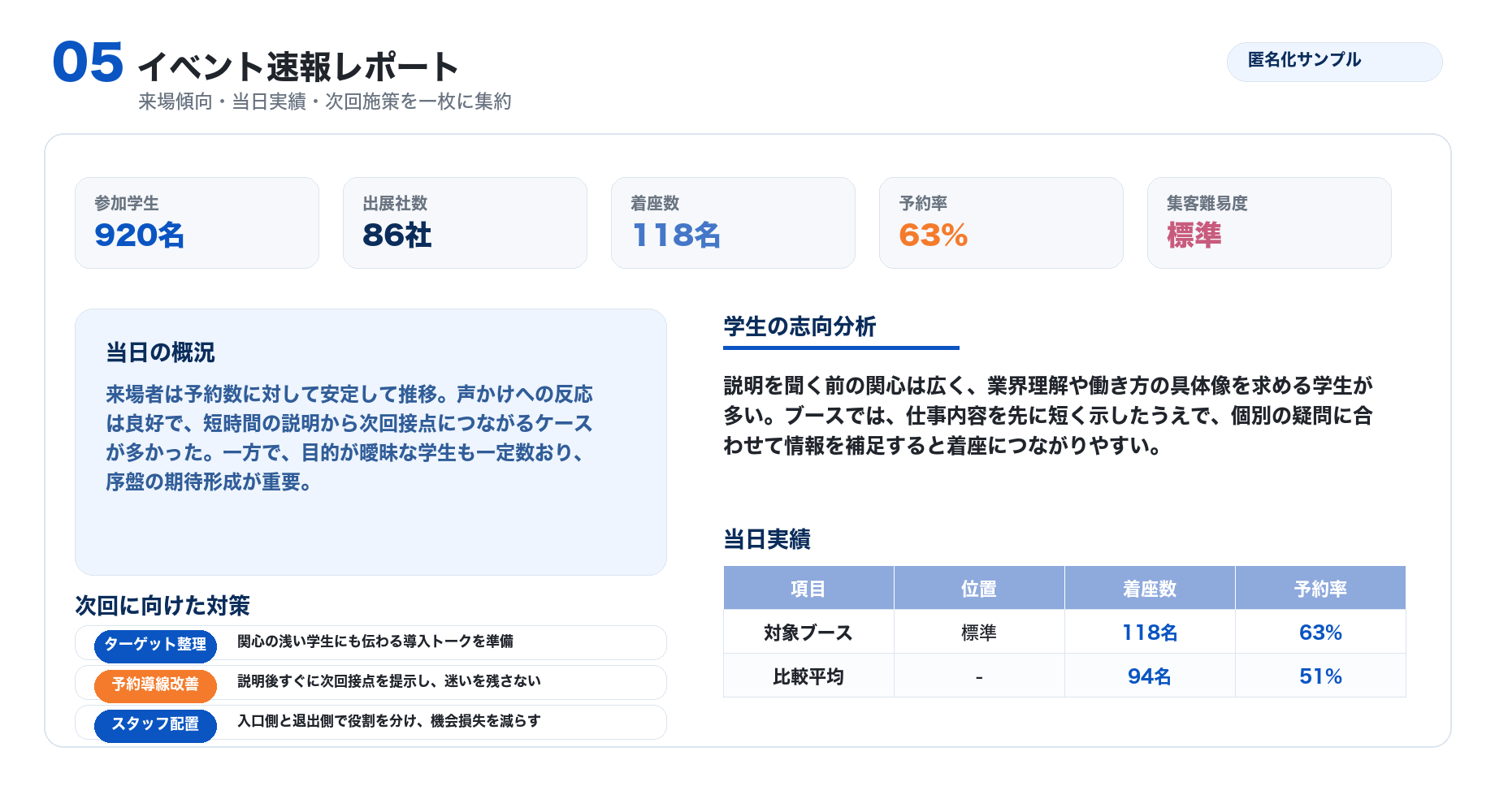Viewport: 1495px width, 812px height.
Task: Click the 学生の志向分析 heading
Action: (x=799, y=326)
